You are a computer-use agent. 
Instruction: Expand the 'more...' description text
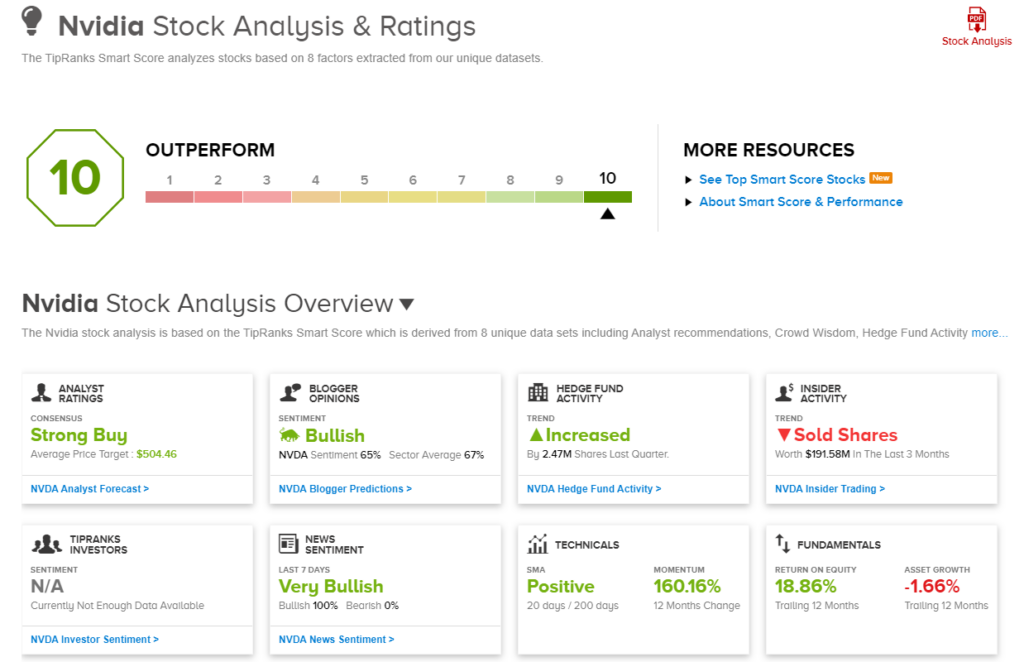coord(989,333)
